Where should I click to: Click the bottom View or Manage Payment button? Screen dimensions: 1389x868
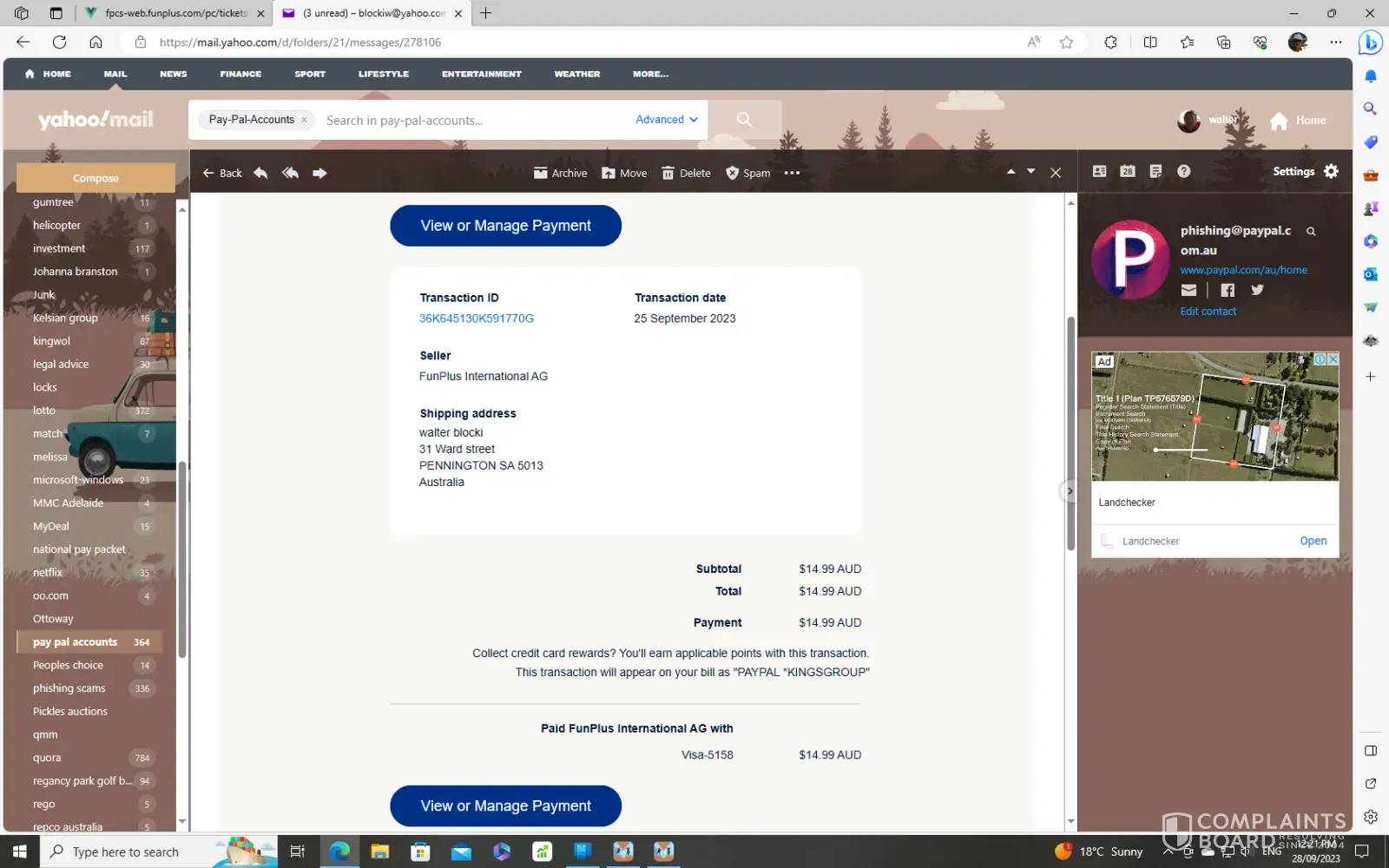505,806
